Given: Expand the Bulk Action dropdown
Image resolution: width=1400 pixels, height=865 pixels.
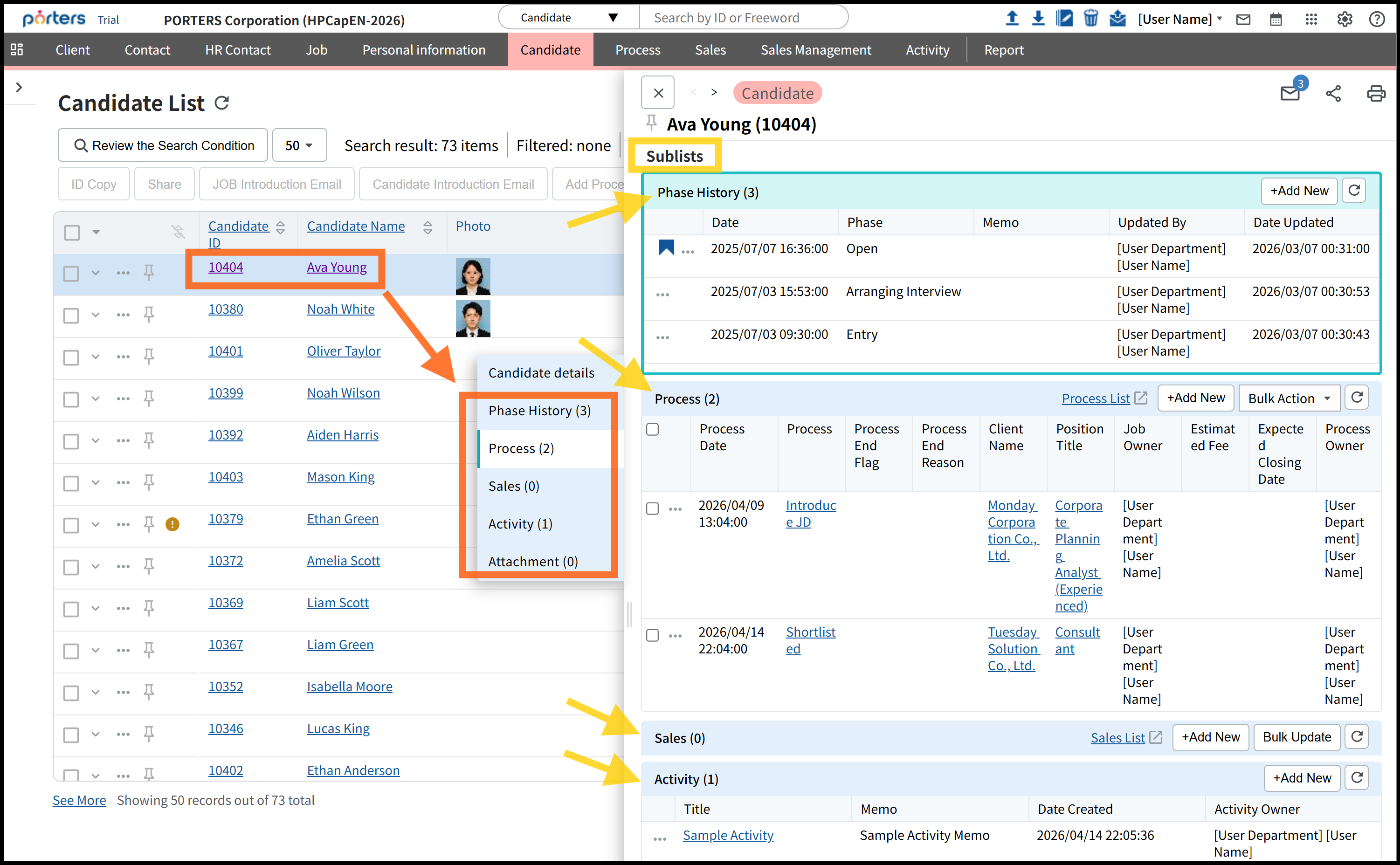Looking at the screenshot, I should [1289, 398].
